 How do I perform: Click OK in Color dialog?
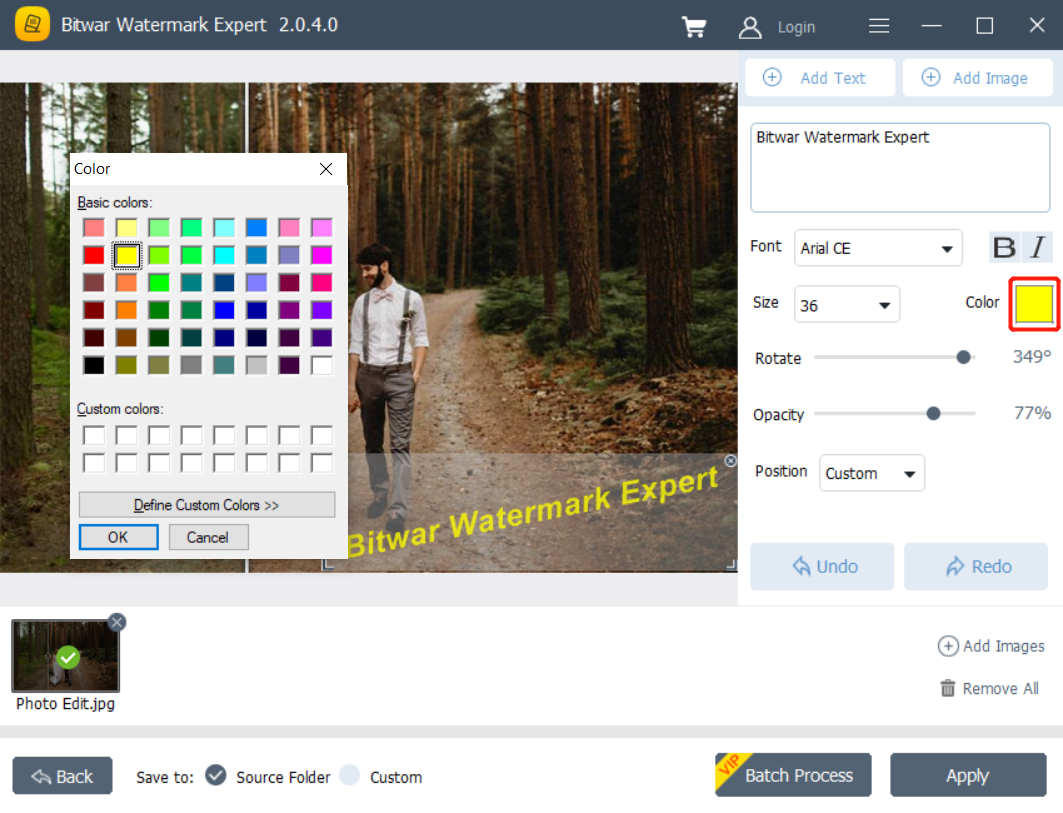(x=119, y=537)
